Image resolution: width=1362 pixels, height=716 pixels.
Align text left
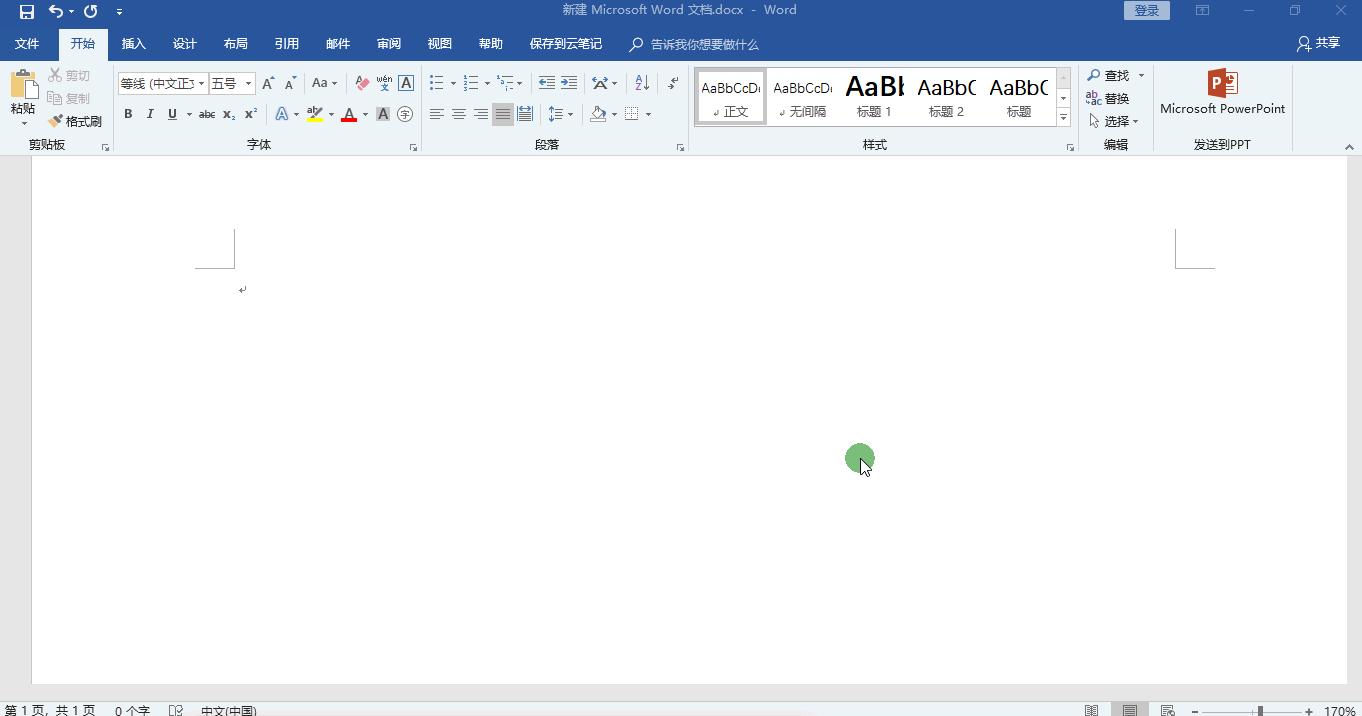(x=437, y=114)
